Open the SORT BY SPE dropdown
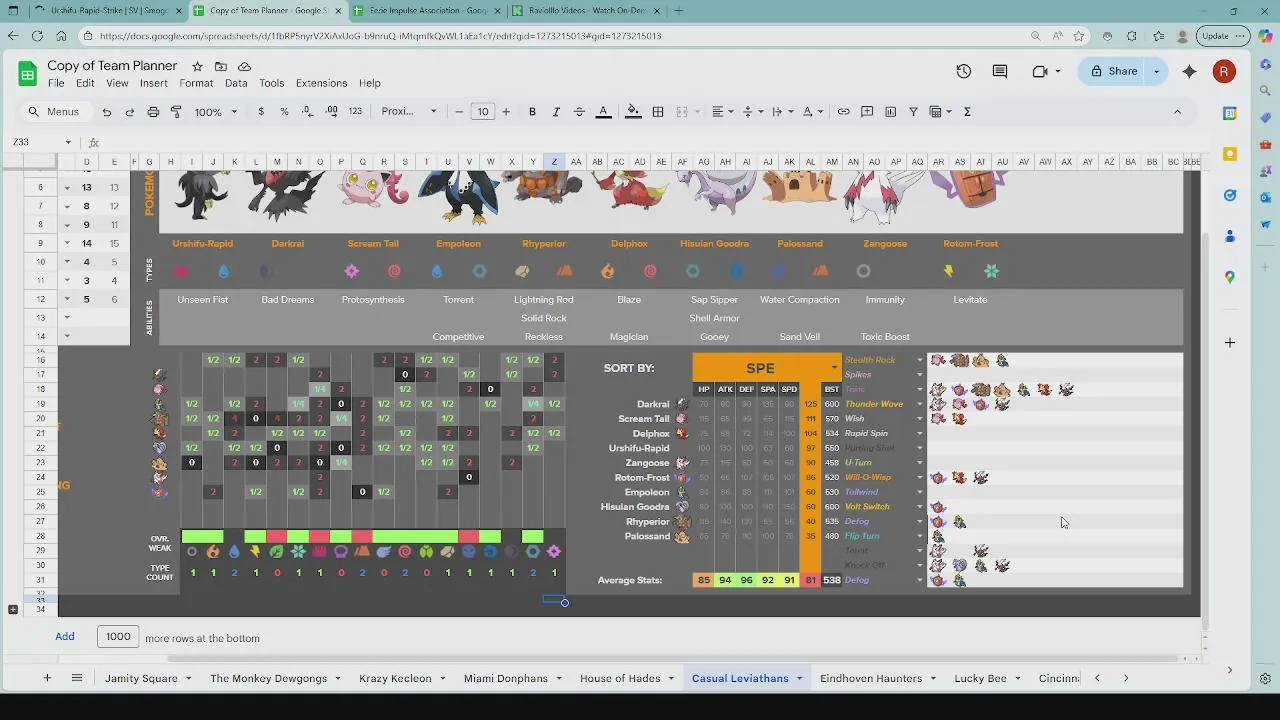 [834, 368]
